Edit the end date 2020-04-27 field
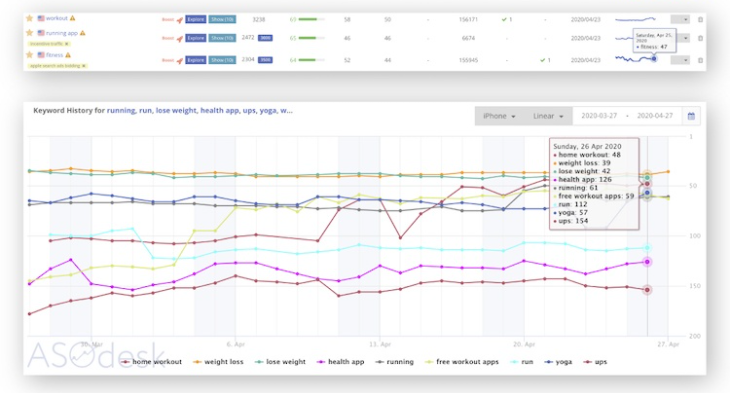732x393 pixels. point(655,116)
